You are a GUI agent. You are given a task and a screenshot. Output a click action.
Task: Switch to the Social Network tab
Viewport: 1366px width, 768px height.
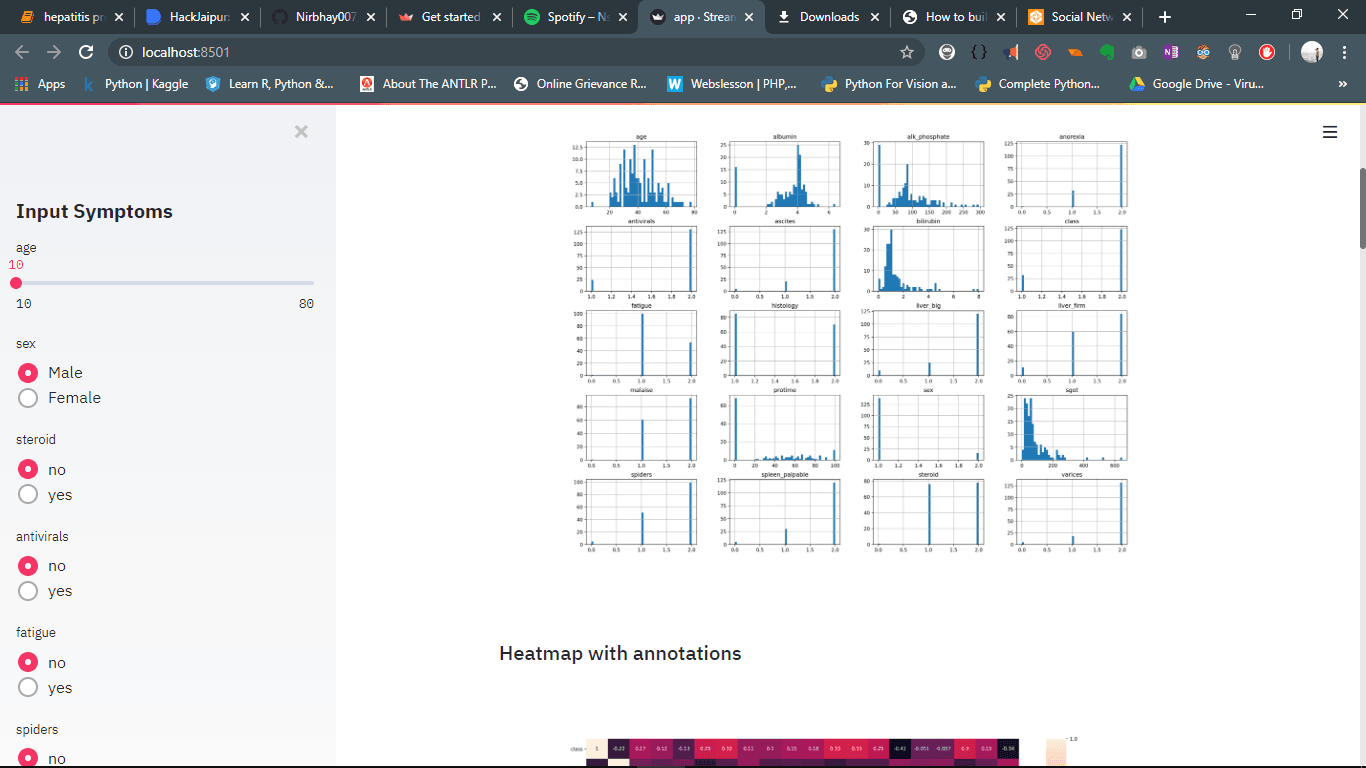pyautogui.click(x=1078, y=17)
